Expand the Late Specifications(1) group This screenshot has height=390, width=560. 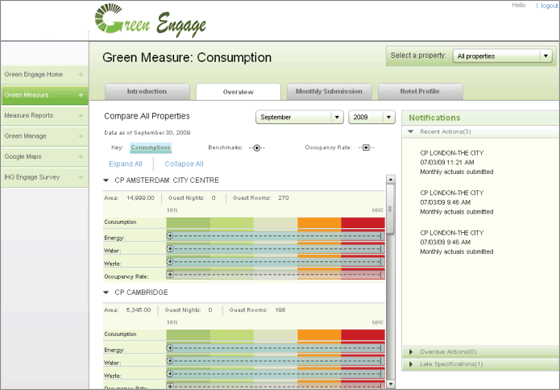pos(411,364)
